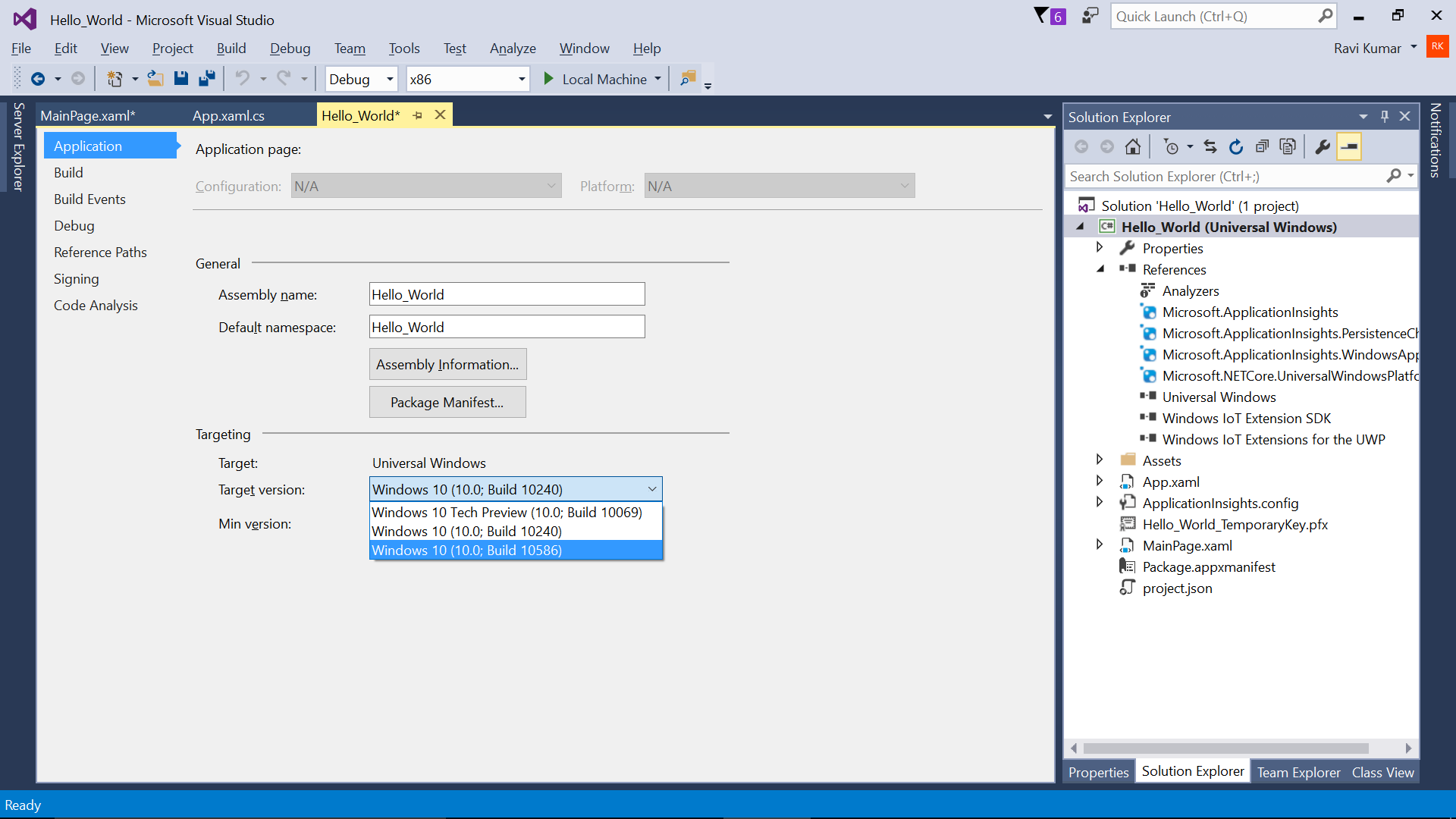This screenshot has height=819, width=1456.
Task: Toggle the Preview Selected Items icon
Action: click(x=1349, y=147)
